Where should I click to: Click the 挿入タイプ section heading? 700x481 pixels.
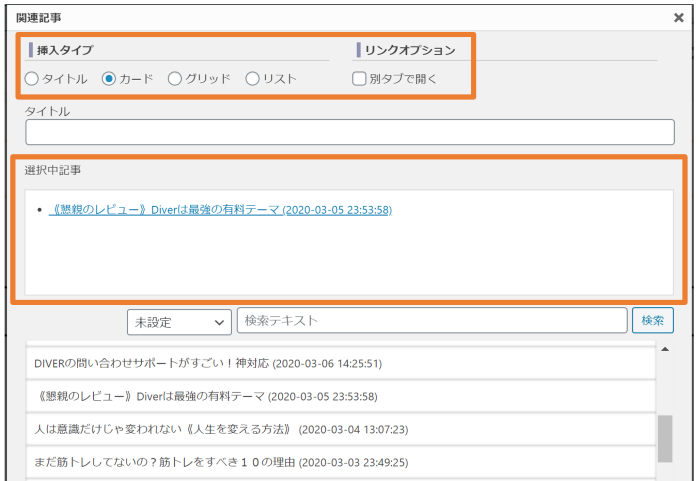[67, 50]
